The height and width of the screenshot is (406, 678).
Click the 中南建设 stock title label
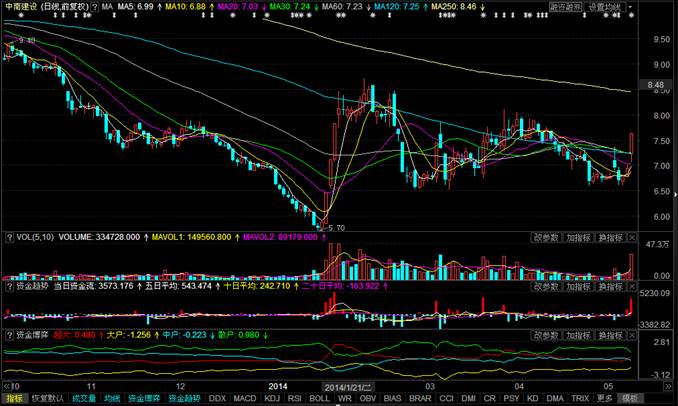(22, 7)
